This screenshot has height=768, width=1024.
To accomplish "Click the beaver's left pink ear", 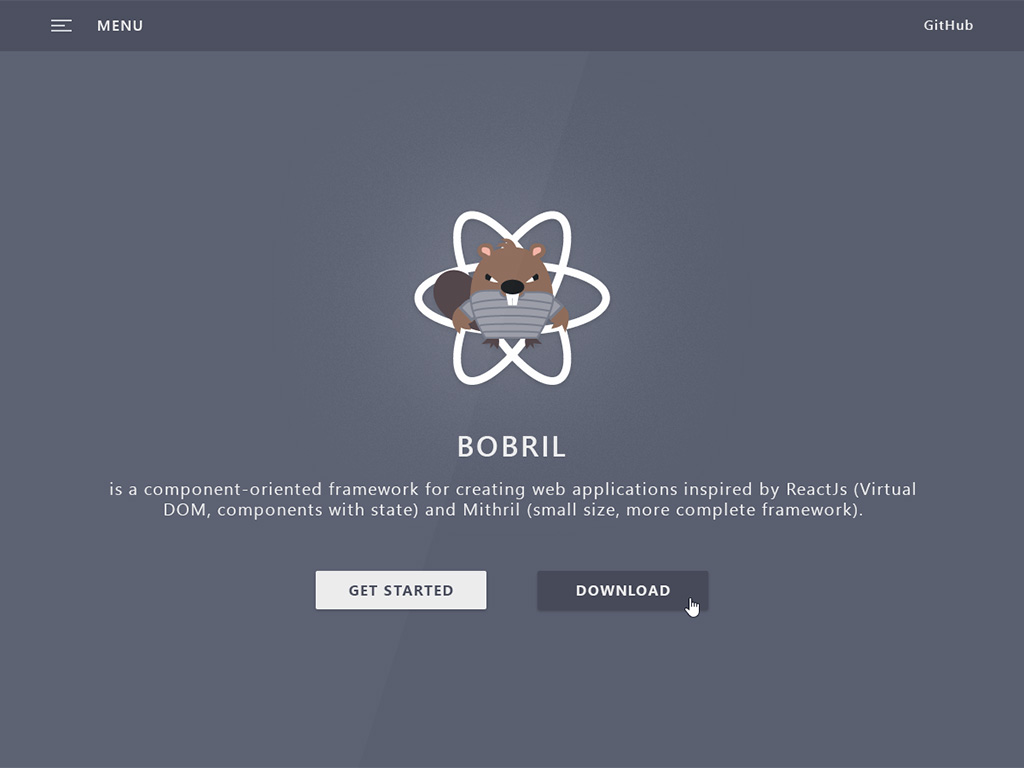I will point(485,251).
